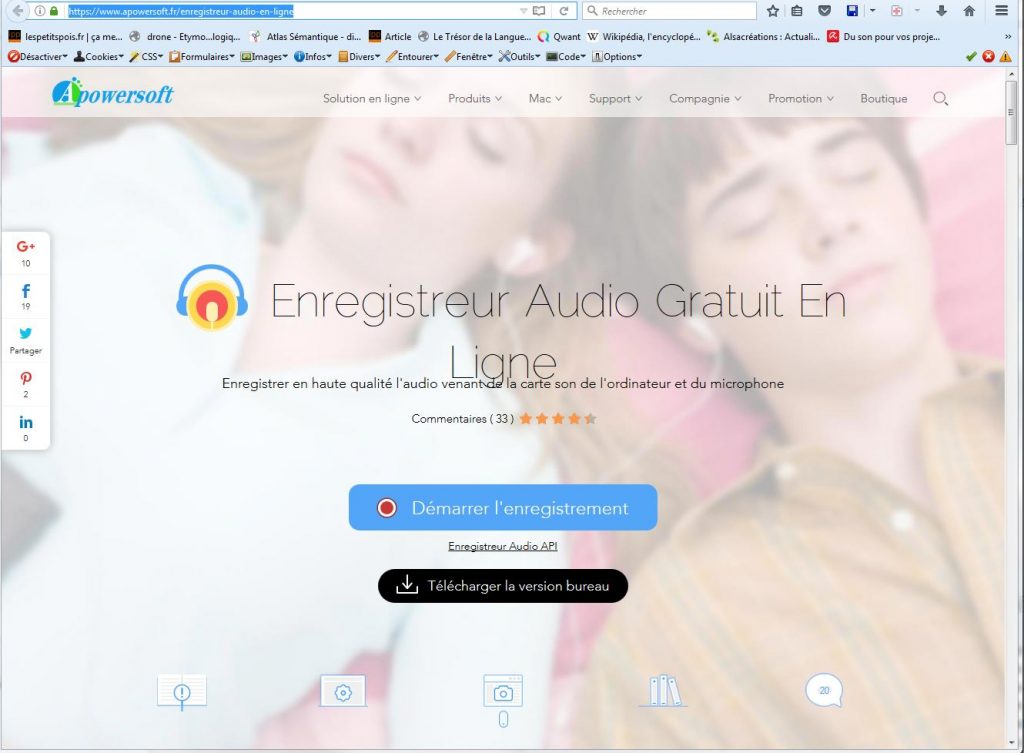Open dropdown arrow beside floppy save icon
Image resolution: width=1024 pixels, height=753 pixels.
(872, 10)
